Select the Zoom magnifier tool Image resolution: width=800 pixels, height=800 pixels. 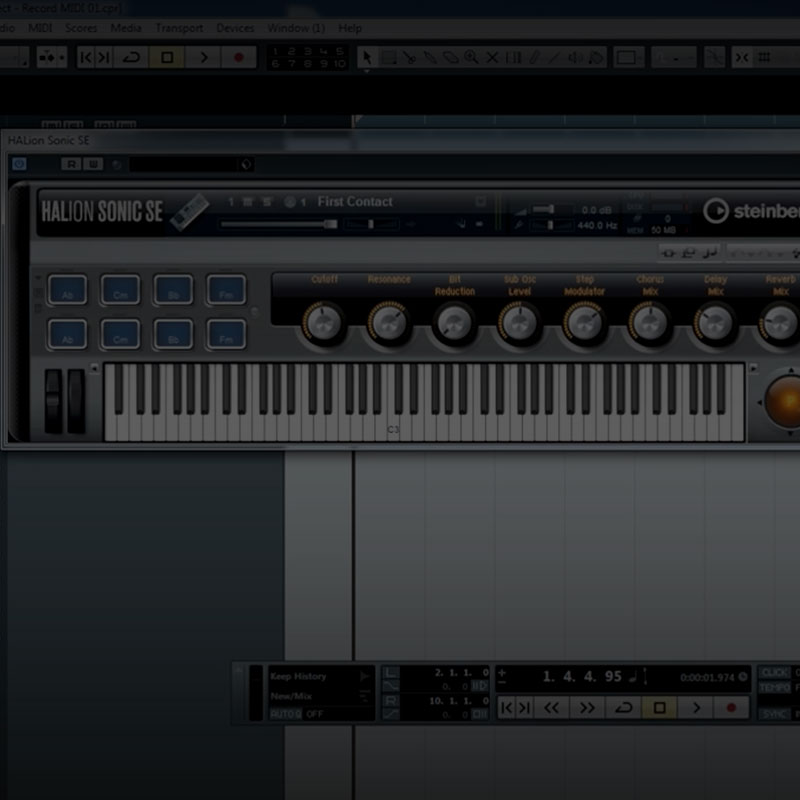(x=471, y=57)
